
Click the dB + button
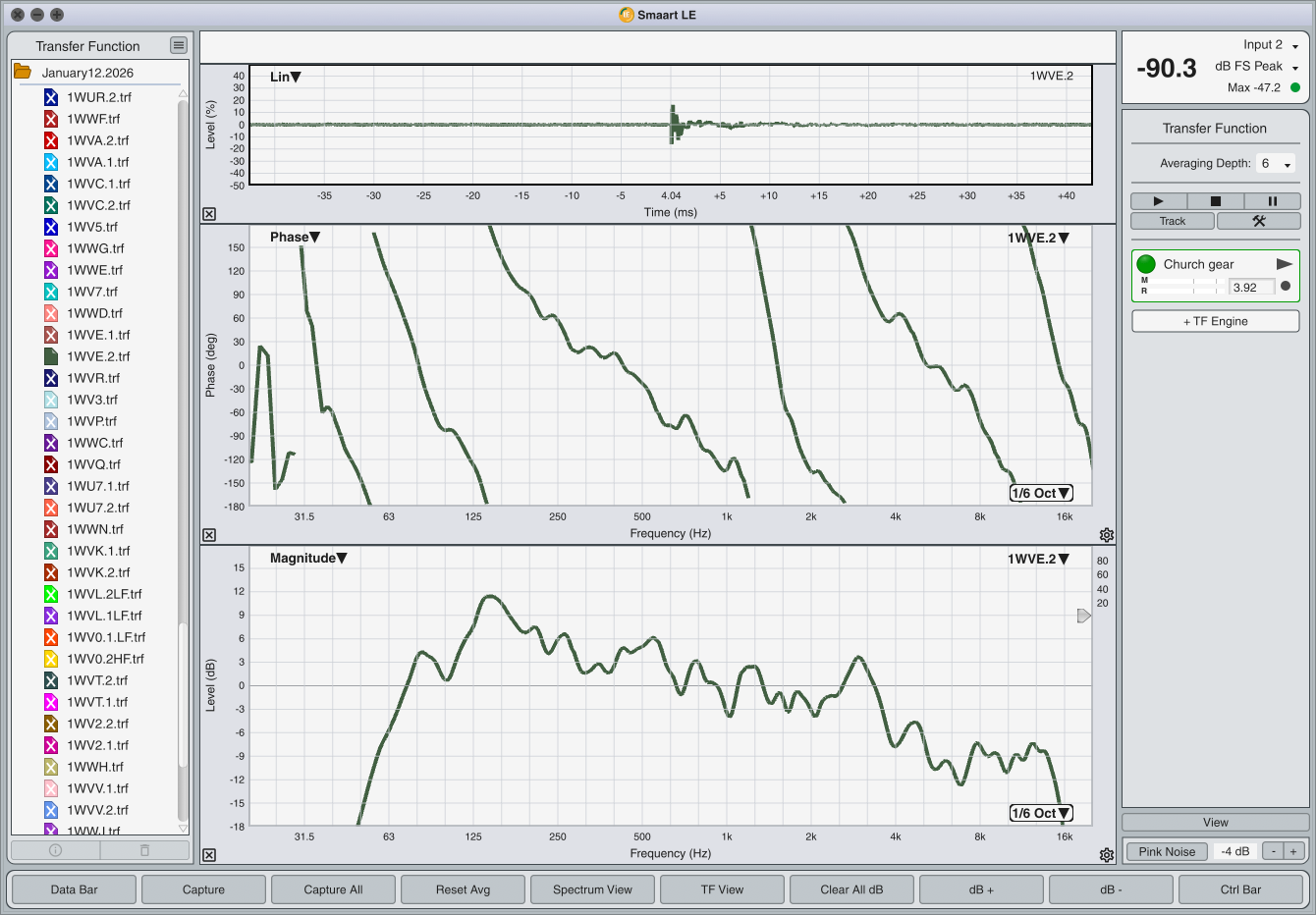pyautogui.click(x=981, y=889)
